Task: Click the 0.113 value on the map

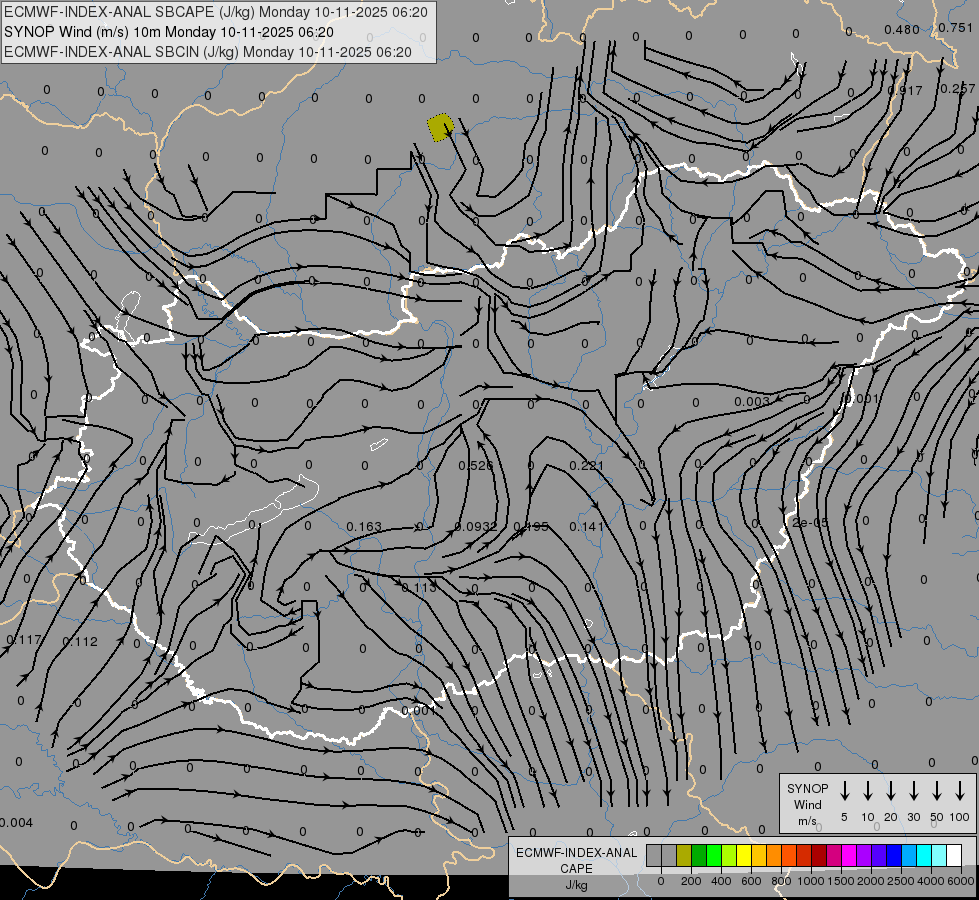Action: tap(419, 588)
